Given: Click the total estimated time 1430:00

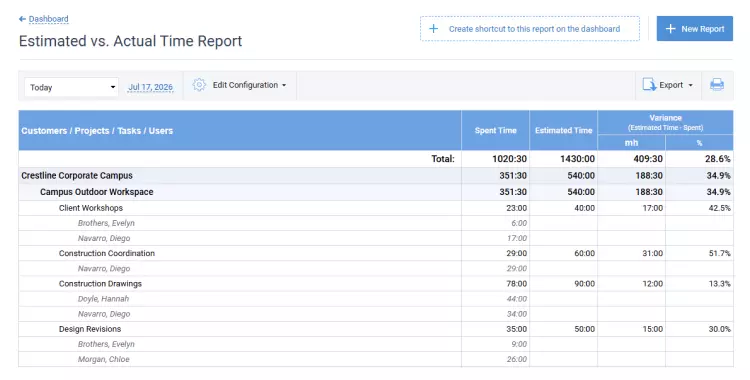Looking at the screenshot, I should click(577, 159).
